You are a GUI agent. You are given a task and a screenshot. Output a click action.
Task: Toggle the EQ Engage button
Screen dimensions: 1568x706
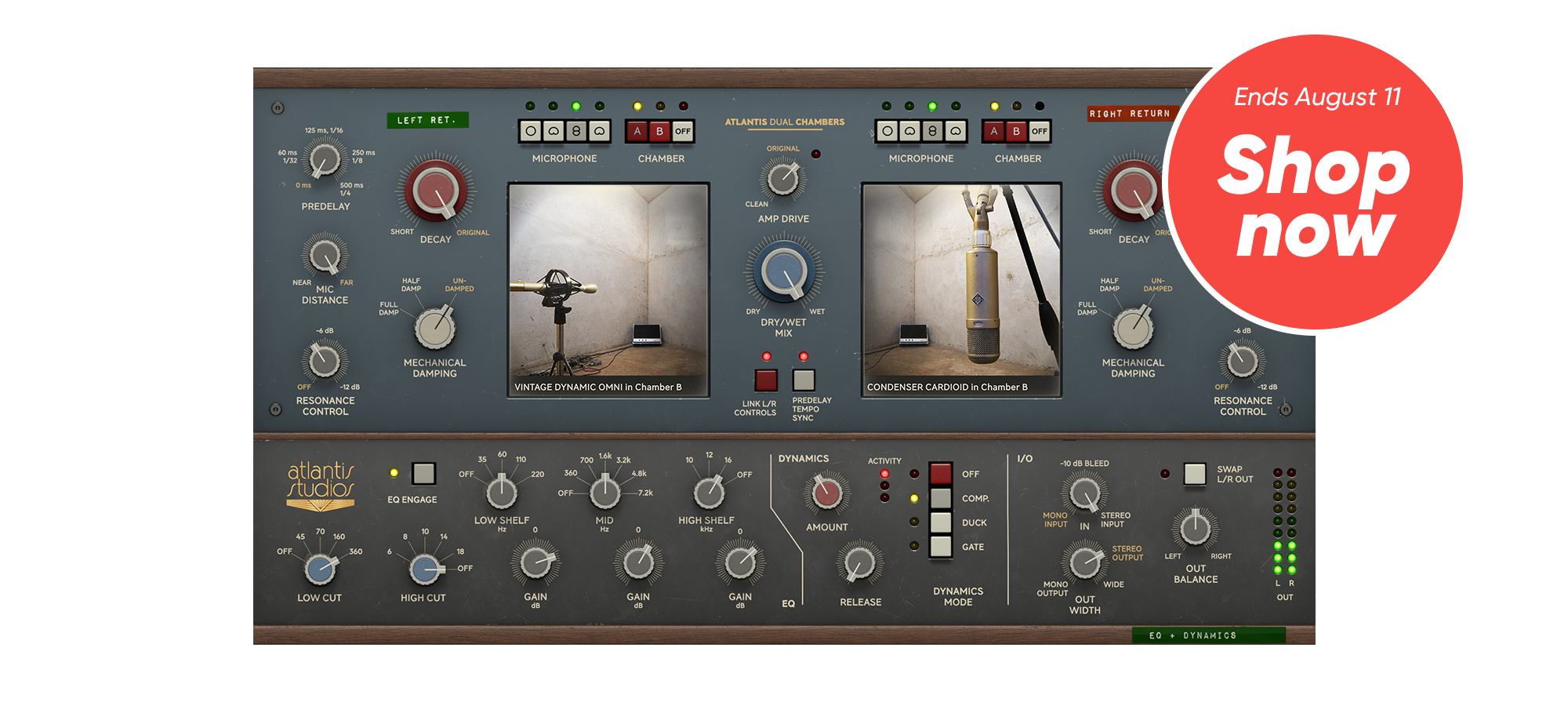(423, 473)
